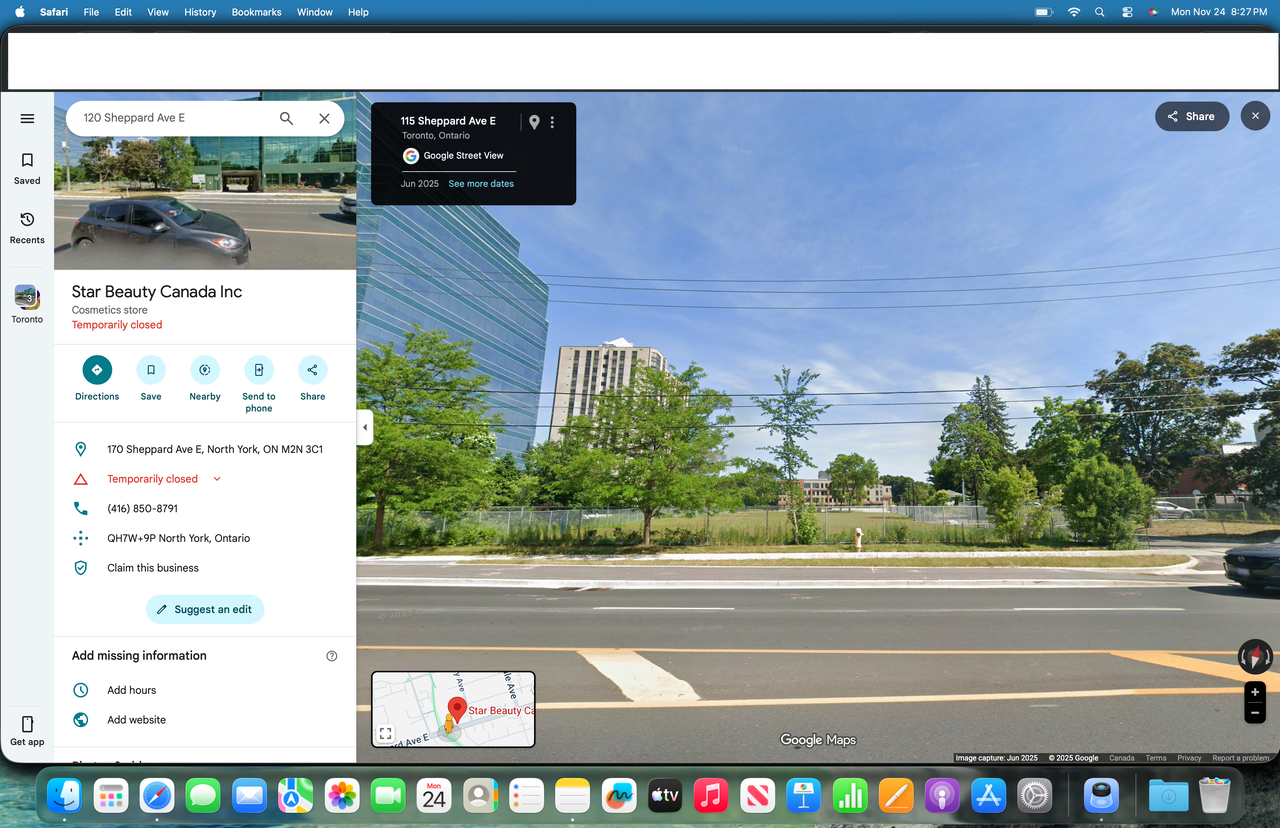Collapse the side panel with arrow
Viewport: 1280px width, 828px height.
click(365, 427)
